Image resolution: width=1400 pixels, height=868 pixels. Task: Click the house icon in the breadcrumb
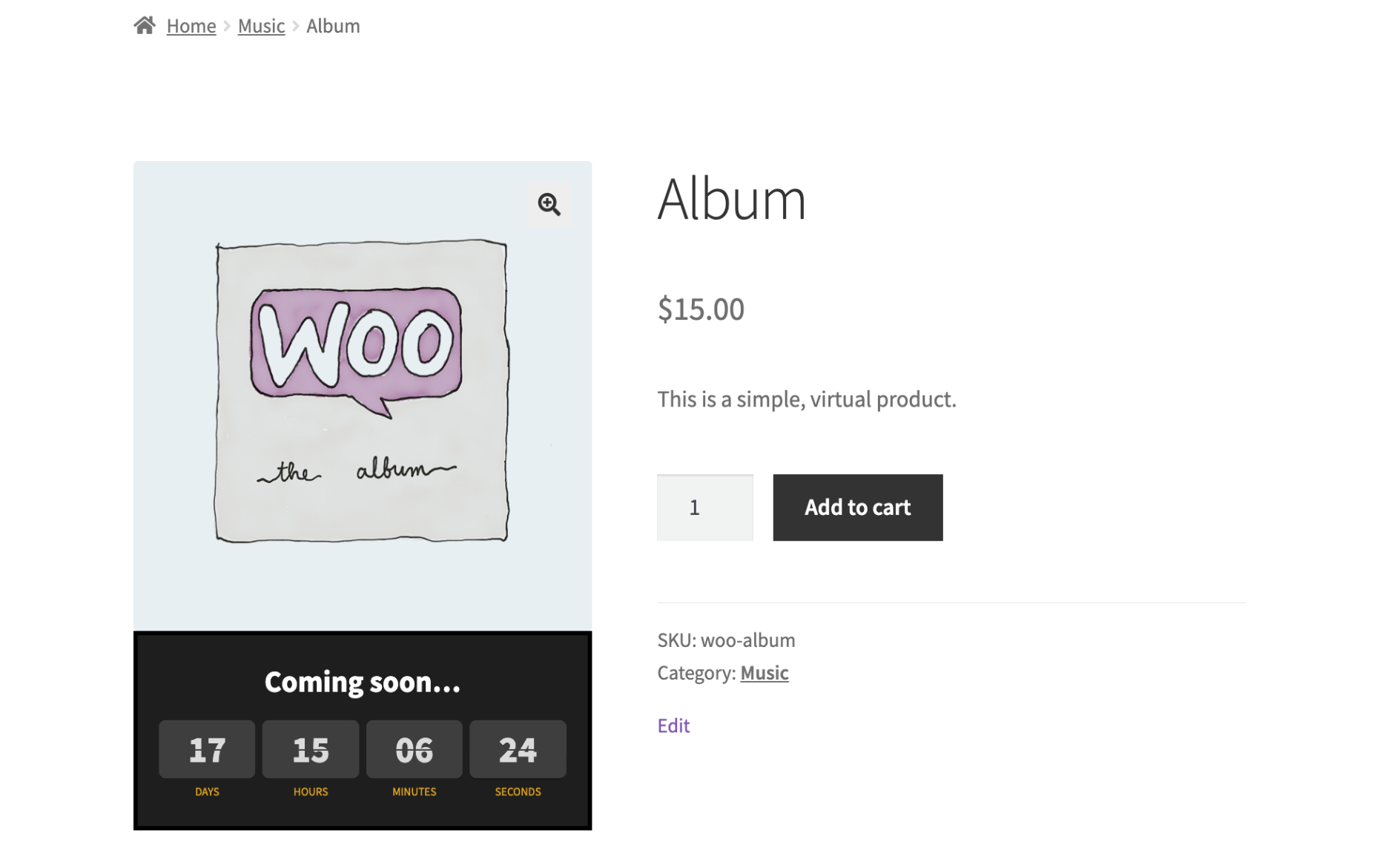coord(145,26)
